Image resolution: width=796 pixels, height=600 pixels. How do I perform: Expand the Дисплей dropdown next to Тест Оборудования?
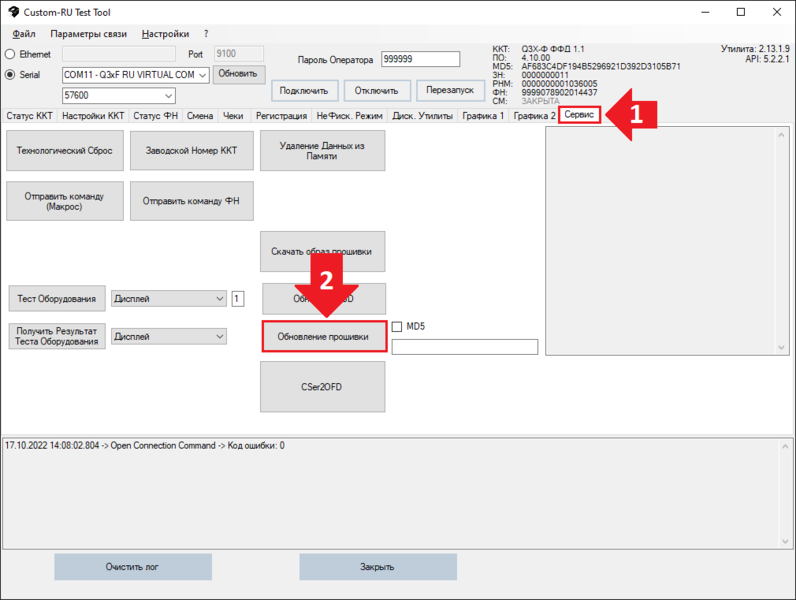tap(219, 298)
